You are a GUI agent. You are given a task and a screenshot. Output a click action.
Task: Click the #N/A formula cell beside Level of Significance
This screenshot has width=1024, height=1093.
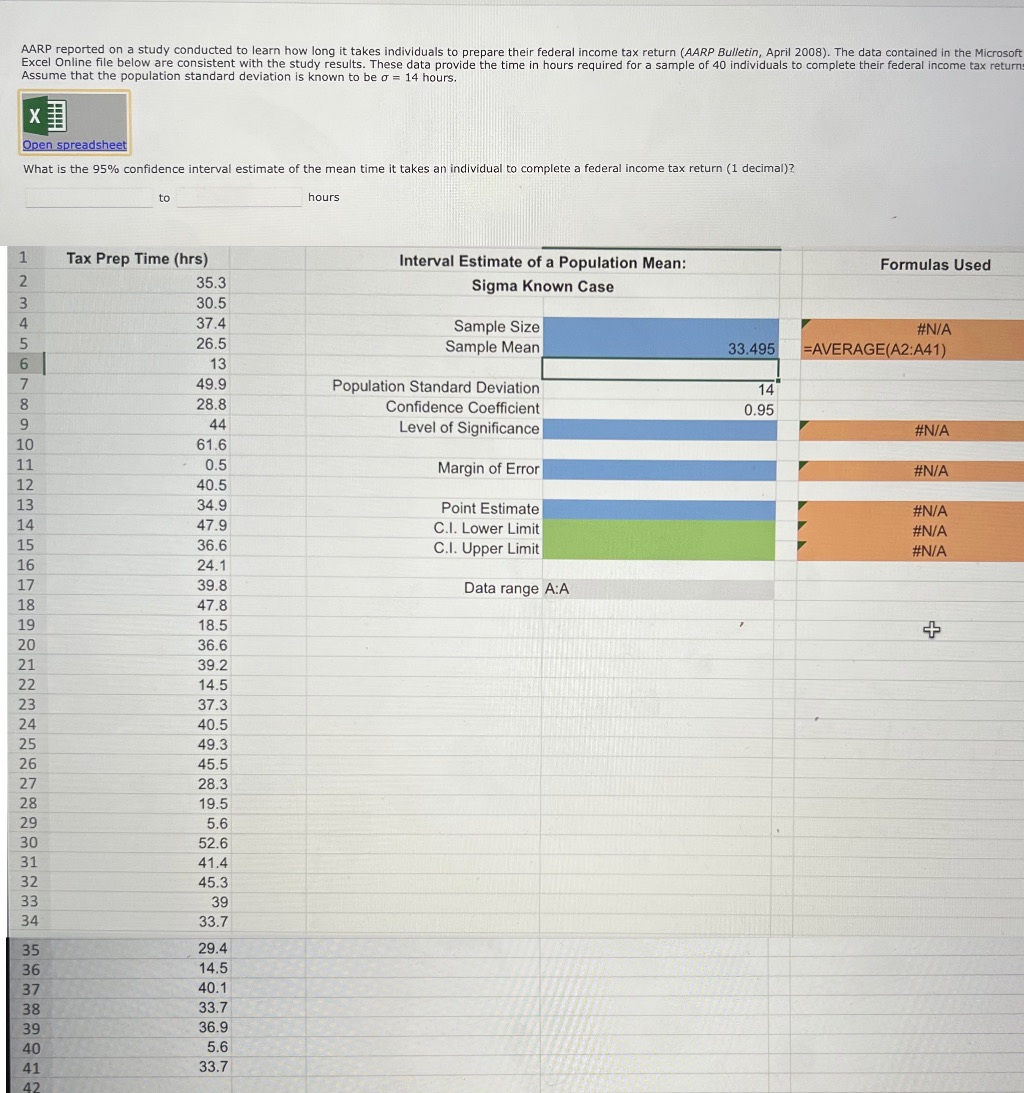point(911,431)
